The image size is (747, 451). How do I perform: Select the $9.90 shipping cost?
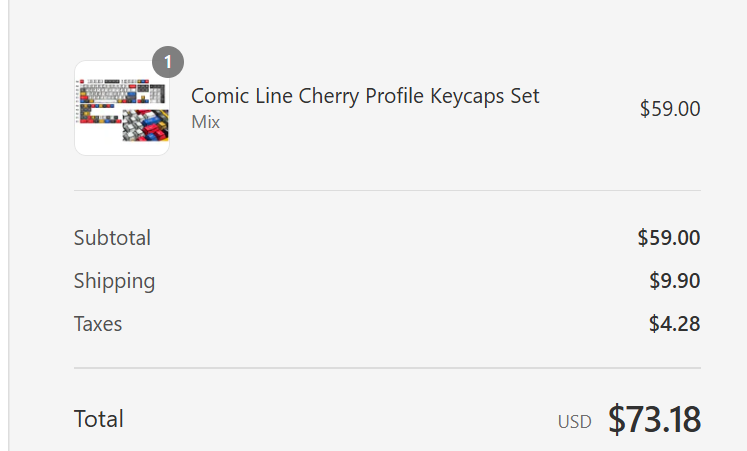675,281
